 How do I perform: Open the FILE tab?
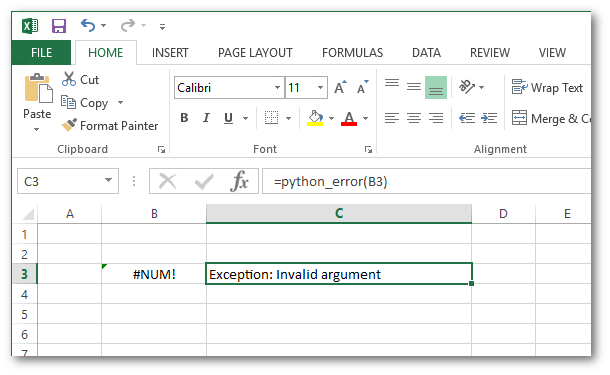coord(41,53)
